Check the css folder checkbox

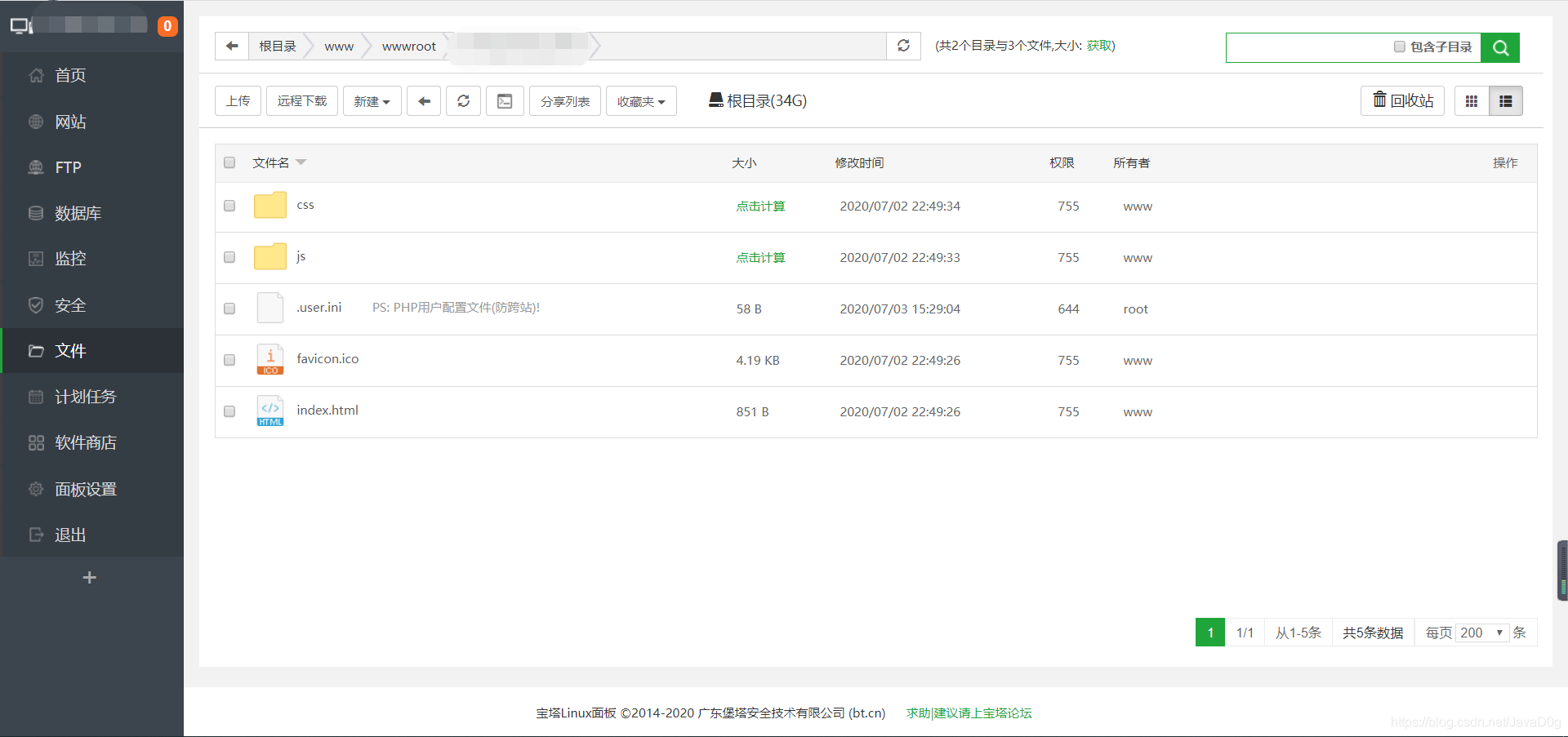(x=229, y=206)
